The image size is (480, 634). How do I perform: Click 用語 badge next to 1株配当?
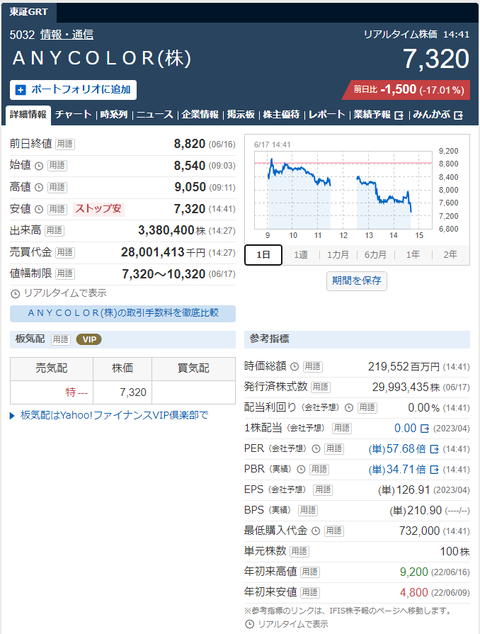point(341,428)
